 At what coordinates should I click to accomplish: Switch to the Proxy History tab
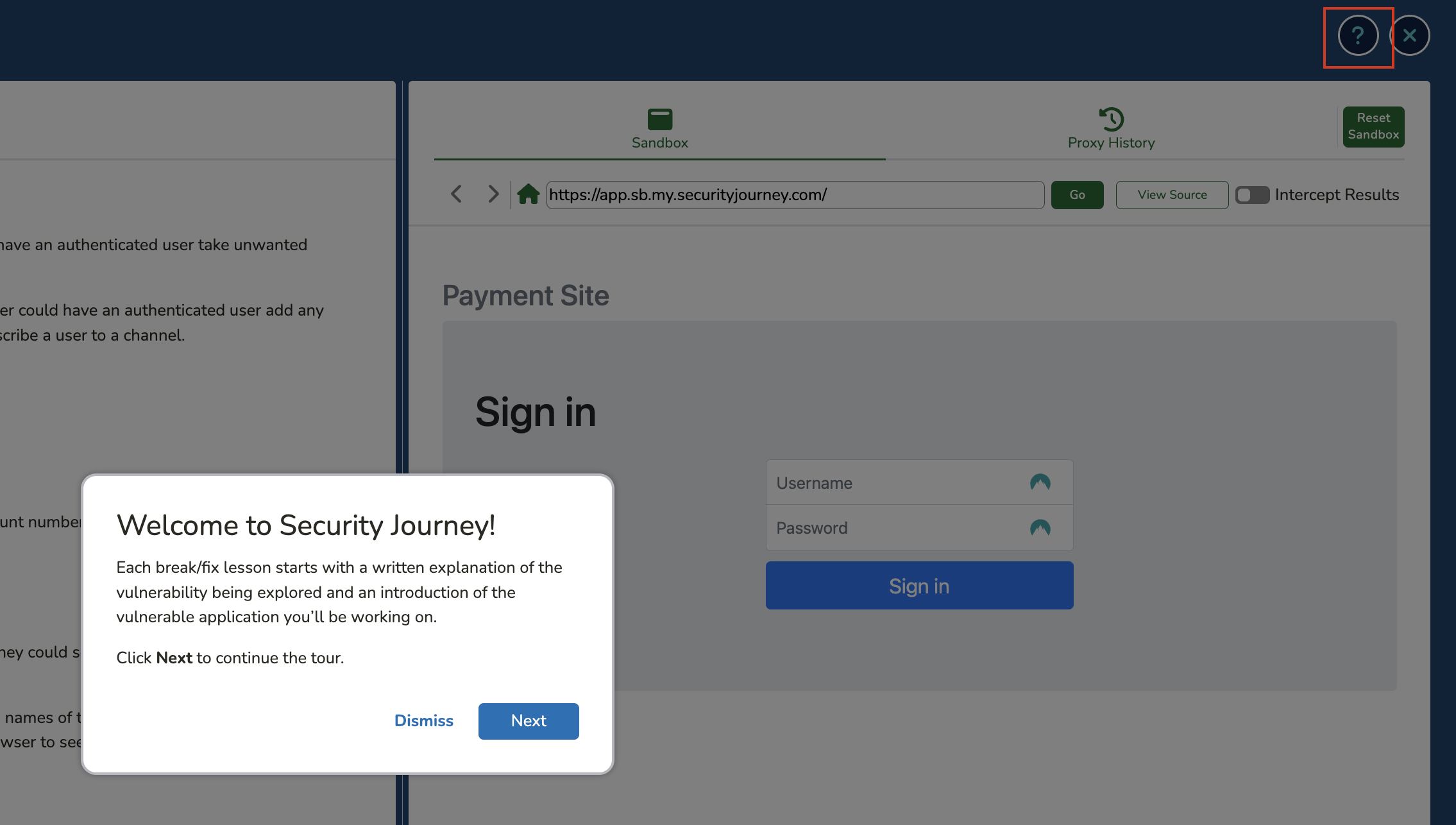(1111, 130)
